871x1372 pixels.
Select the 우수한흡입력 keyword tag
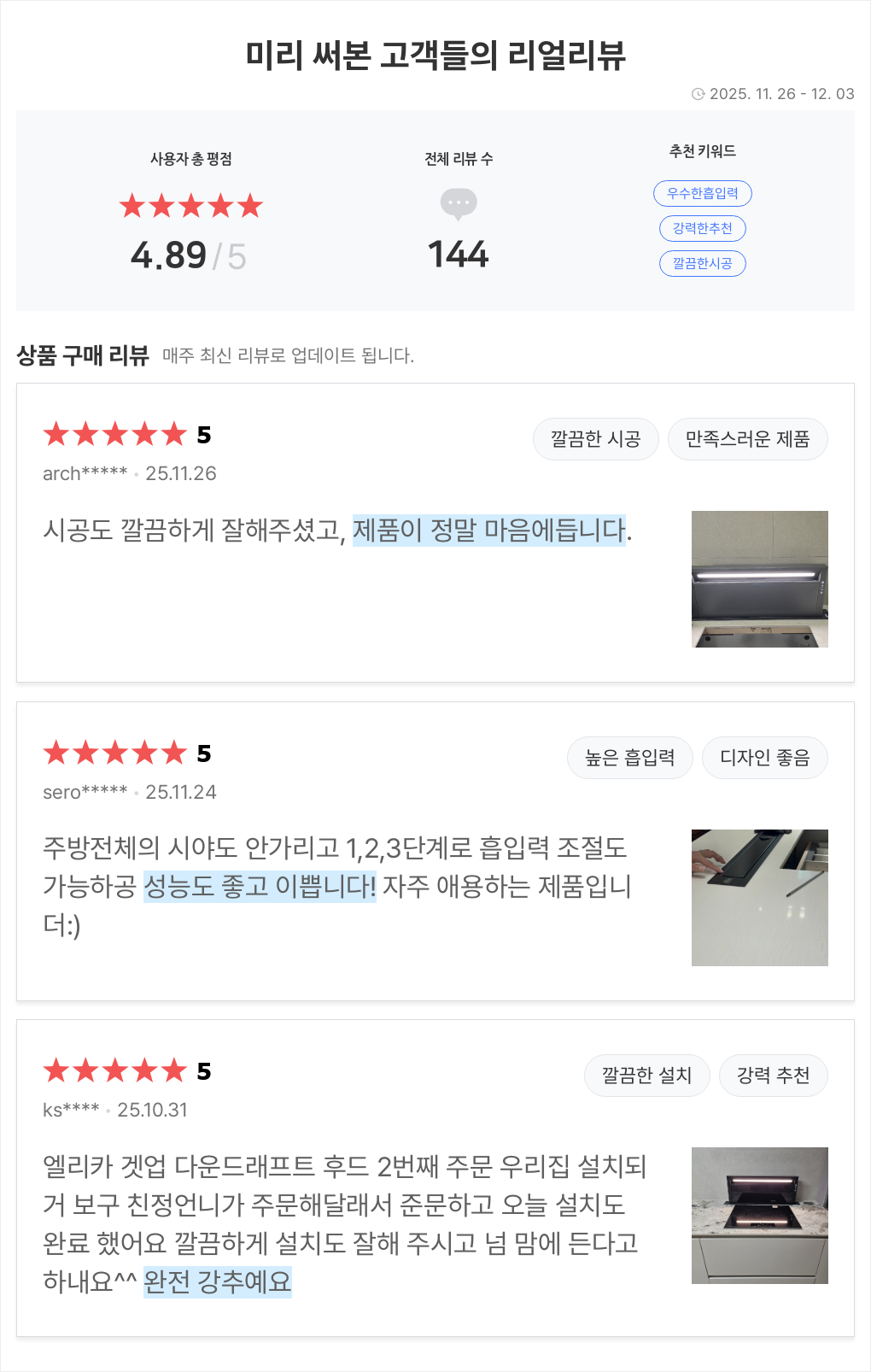702,193
